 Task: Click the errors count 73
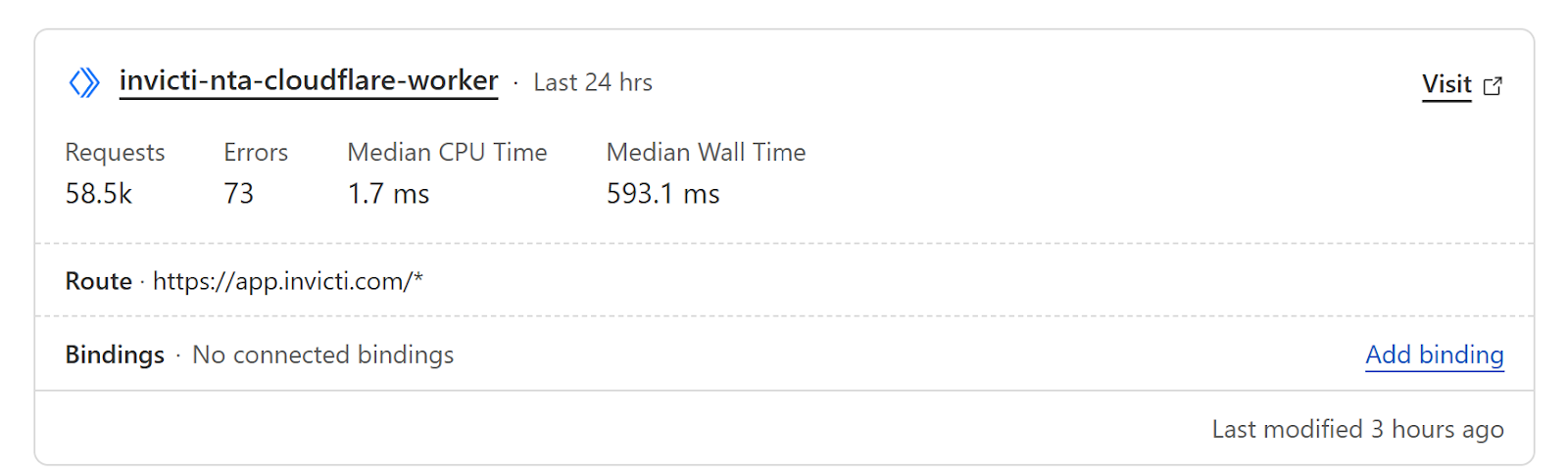pyautogui.click(x=238, y=194)
